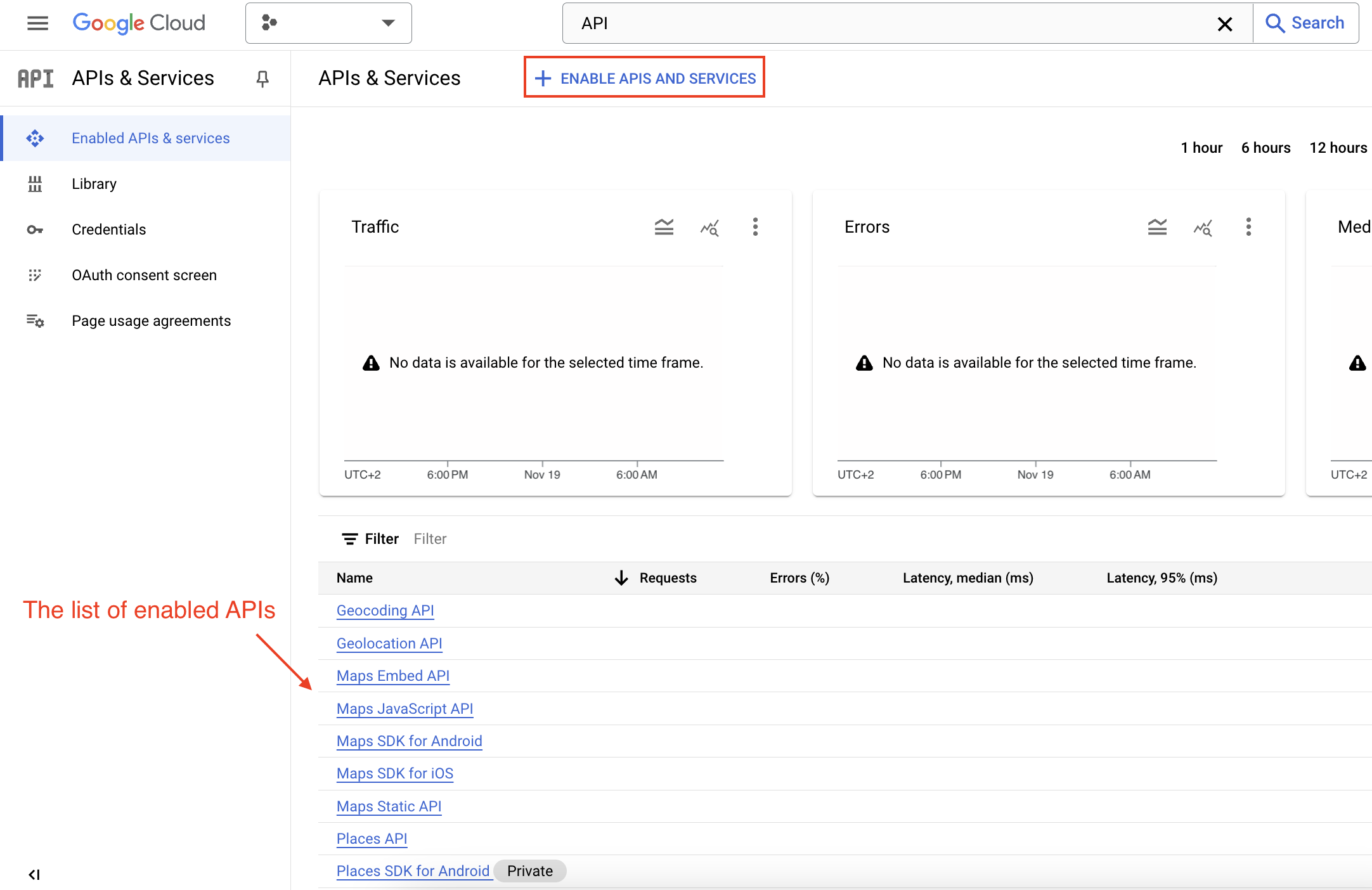Open the Filter options for the API list
Viewport: 1372px width, 890px height.
tap(370, 538)
